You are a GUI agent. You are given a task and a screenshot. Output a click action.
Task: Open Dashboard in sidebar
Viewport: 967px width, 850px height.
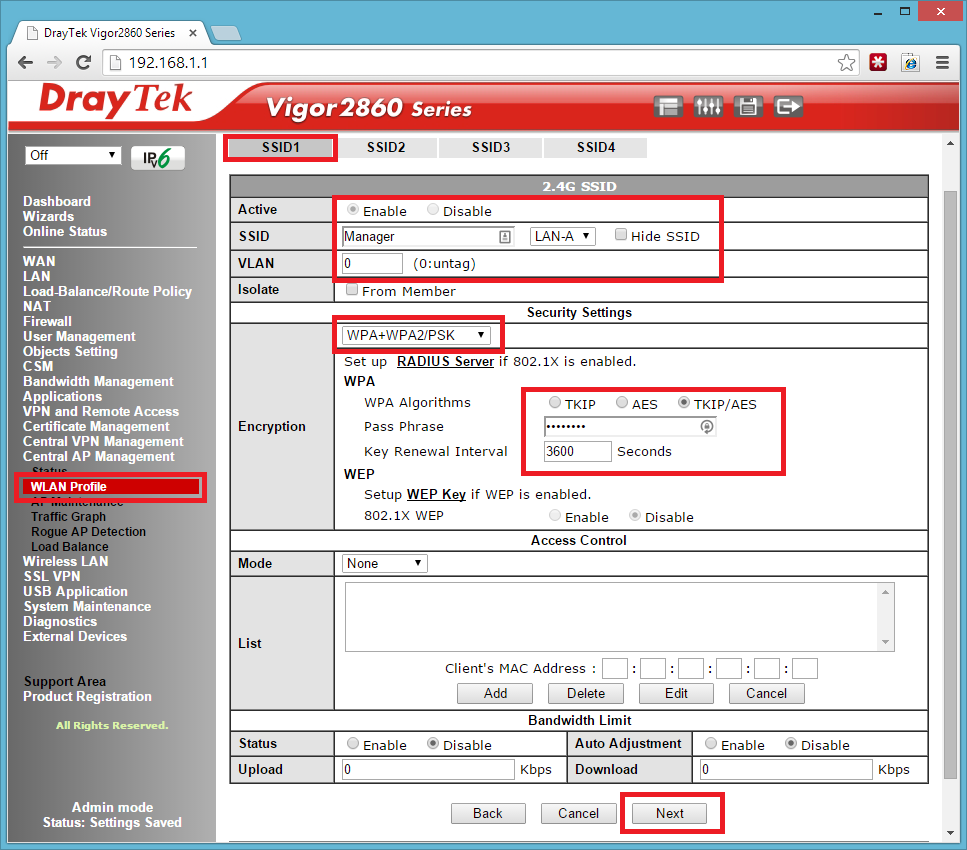[x=57, y=202]
